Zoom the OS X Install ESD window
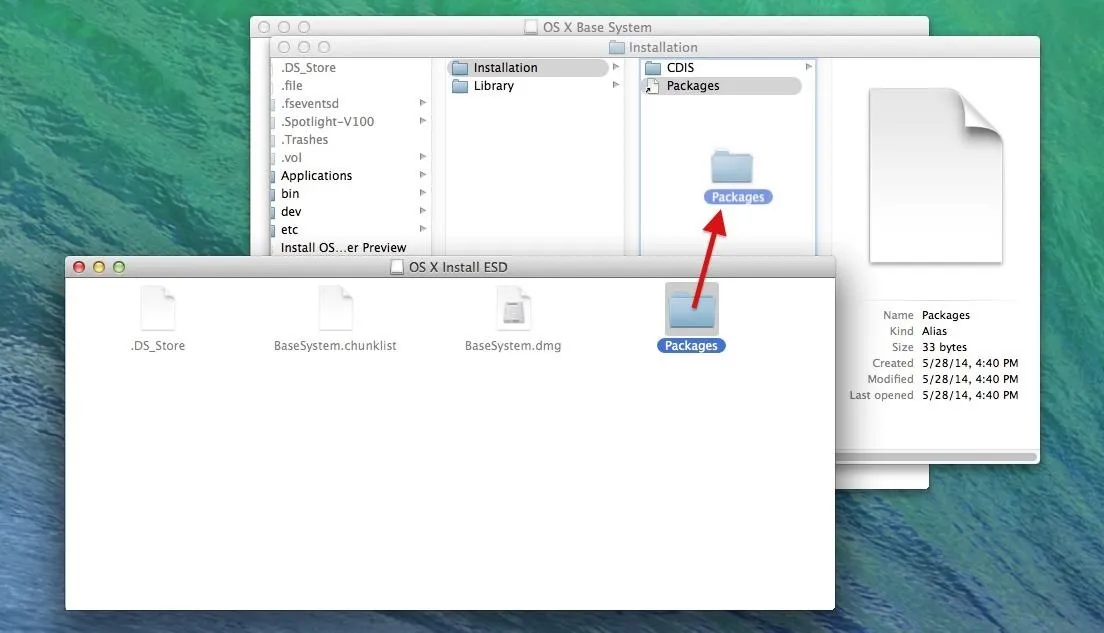The height and width of the screenshot is (633, 1104). [119, 267]
